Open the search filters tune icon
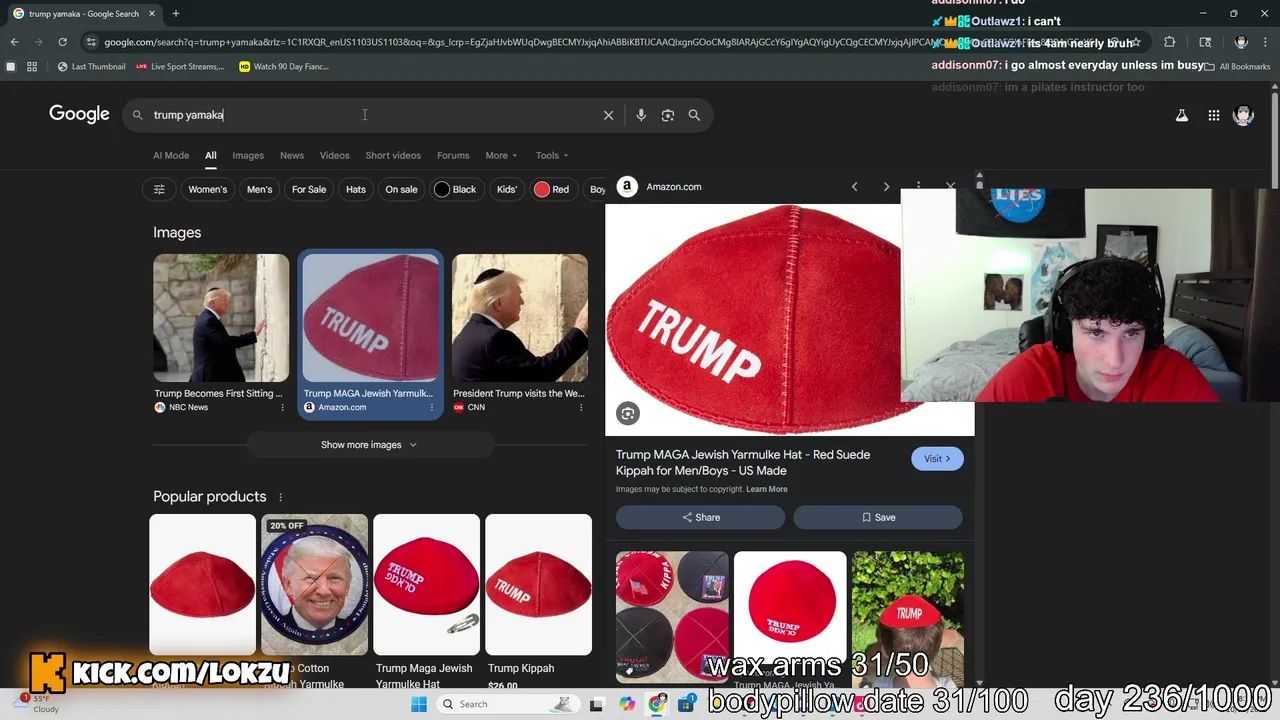Image resolution: width=1280 pixels, height=720 pixels. [159, 189]
